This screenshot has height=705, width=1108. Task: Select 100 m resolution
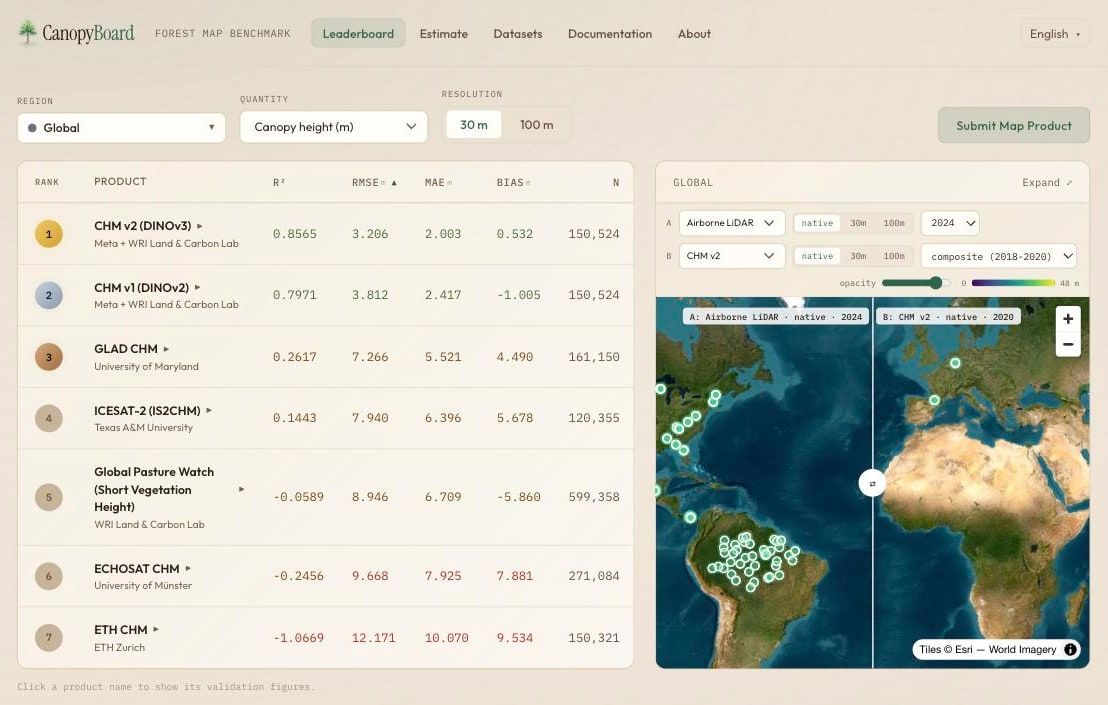pyautogui.click(x=536, y=124)
